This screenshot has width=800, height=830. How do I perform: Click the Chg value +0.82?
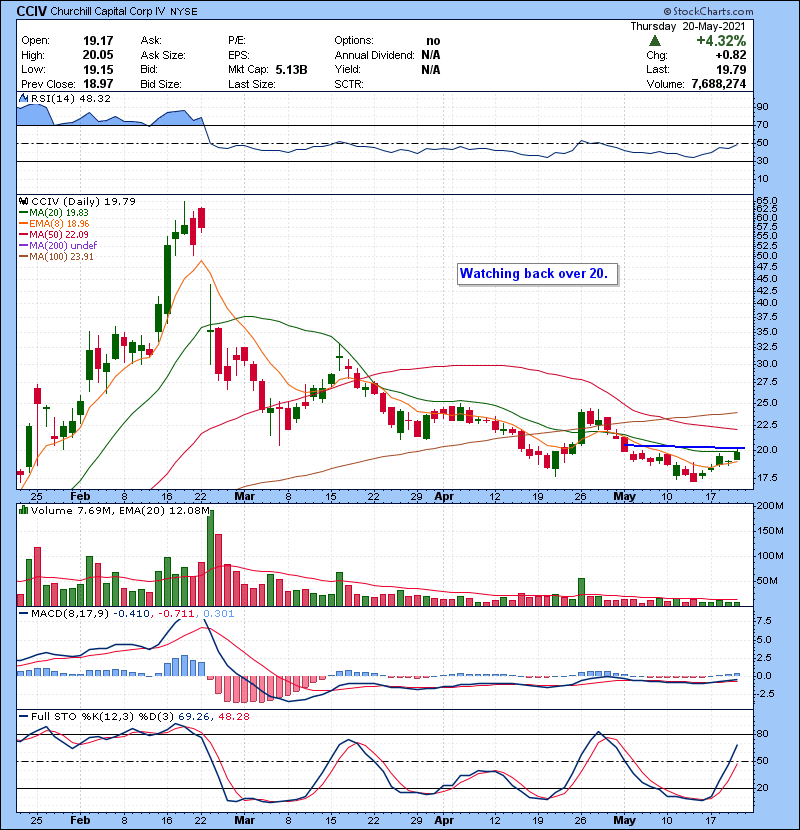click(731, 55)
